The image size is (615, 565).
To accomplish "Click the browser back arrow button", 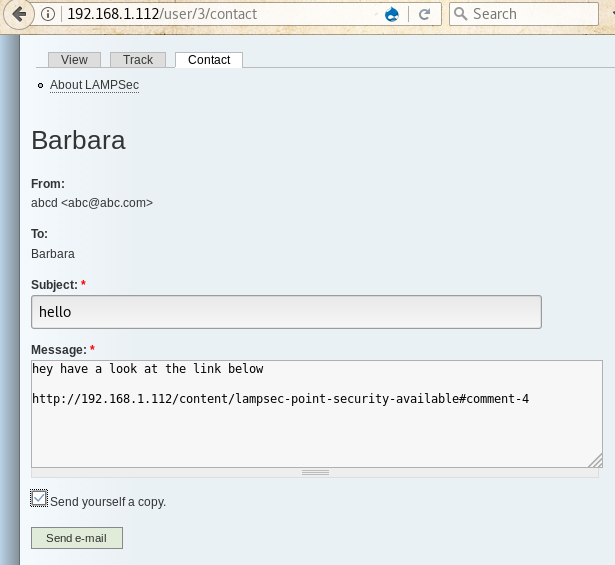I will click(17, 15).
